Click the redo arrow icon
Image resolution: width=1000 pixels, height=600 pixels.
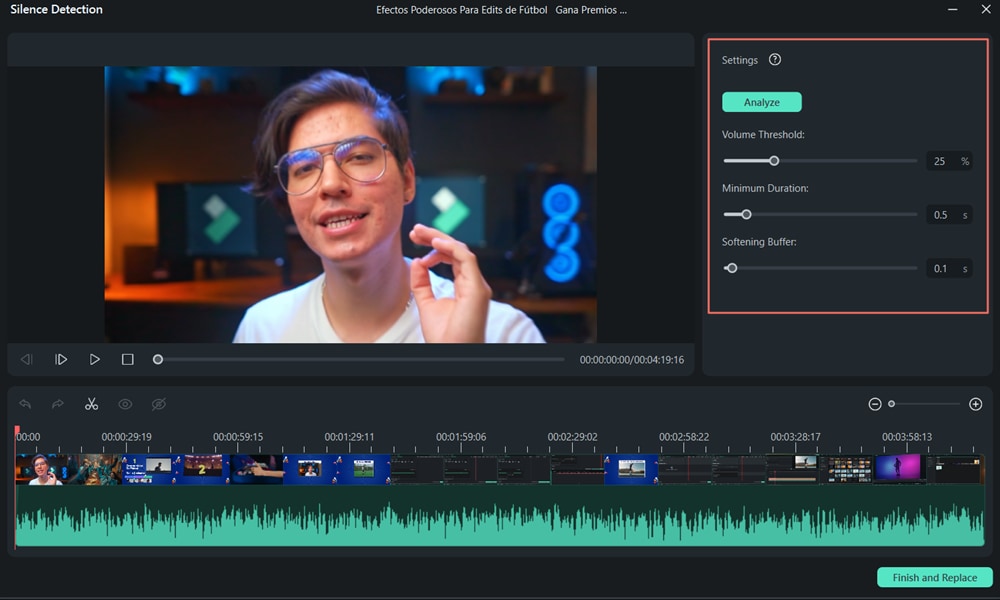tap(58, 404)
